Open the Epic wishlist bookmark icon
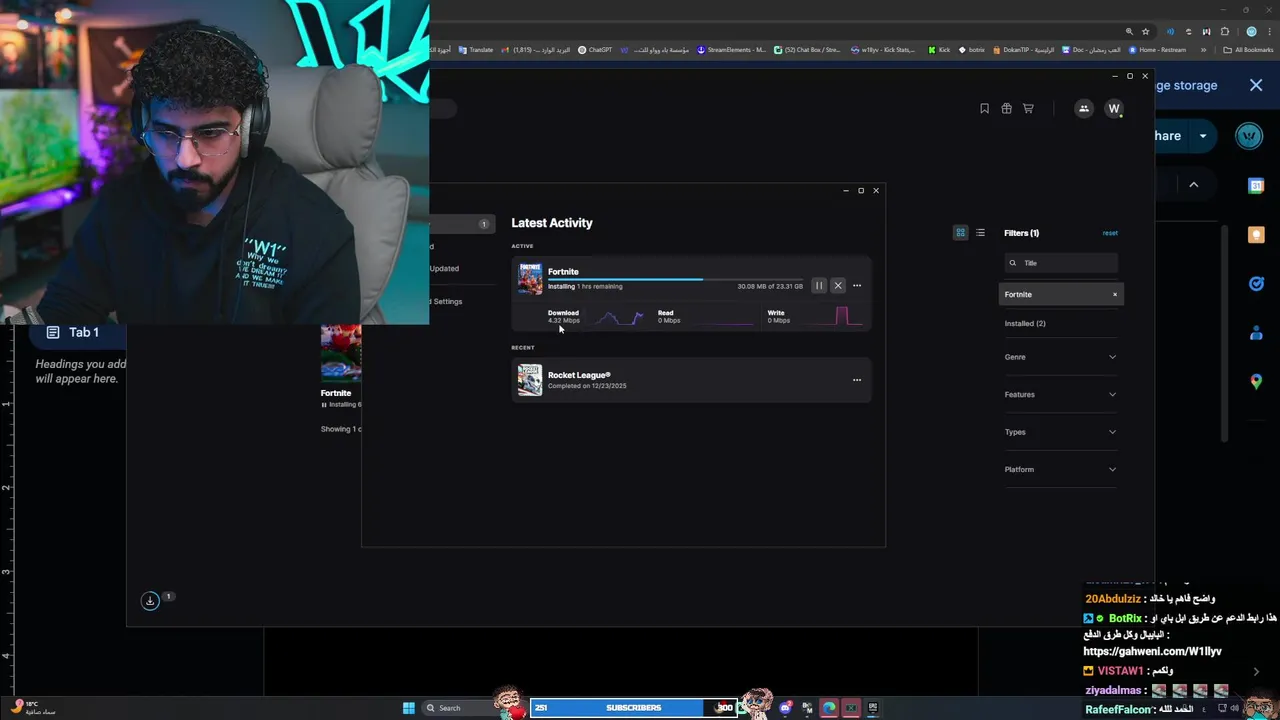This screenshot has width=1280, height=720. 984,108
